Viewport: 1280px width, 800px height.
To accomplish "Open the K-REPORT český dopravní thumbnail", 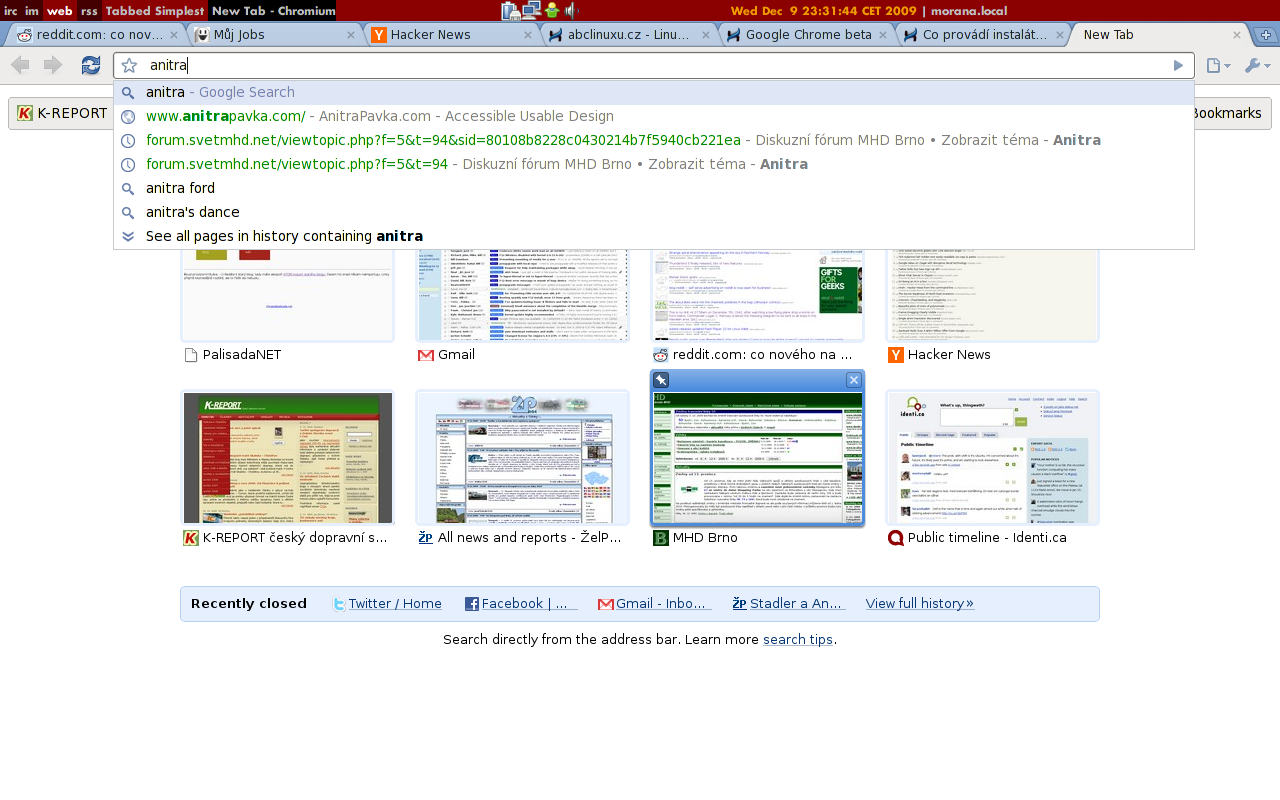I will (x=288, y=458).
